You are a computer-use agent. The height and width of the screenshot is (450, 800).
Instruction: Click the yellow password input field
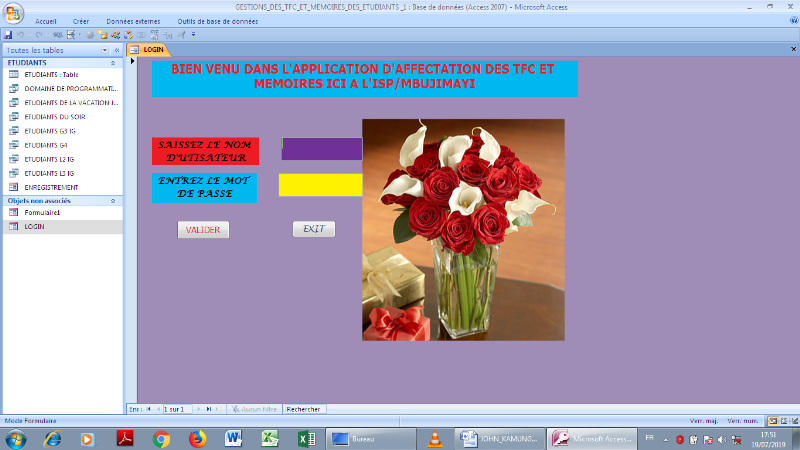(320, 185)
